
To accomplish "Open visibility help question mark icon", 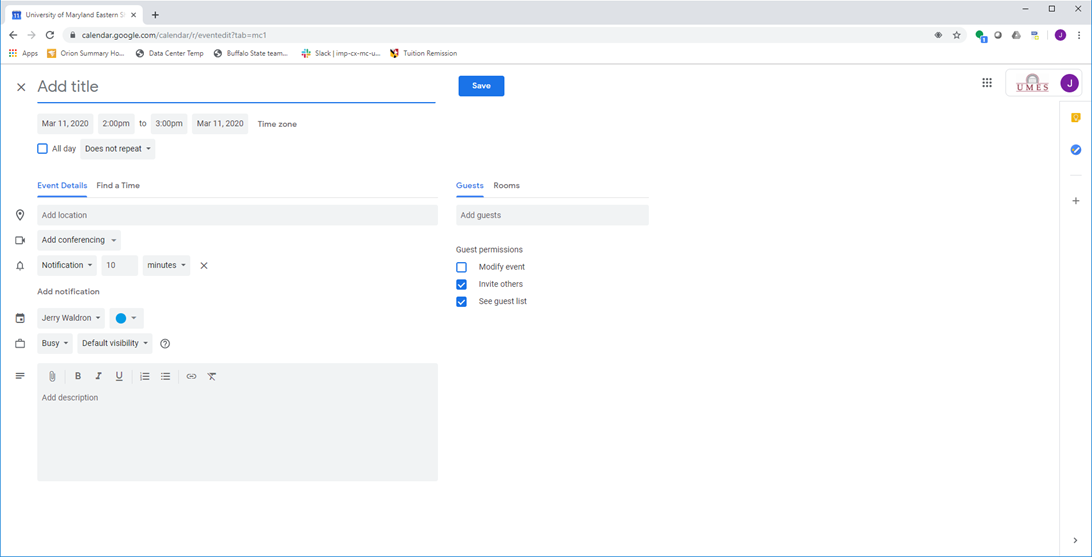I will [165, 343].
